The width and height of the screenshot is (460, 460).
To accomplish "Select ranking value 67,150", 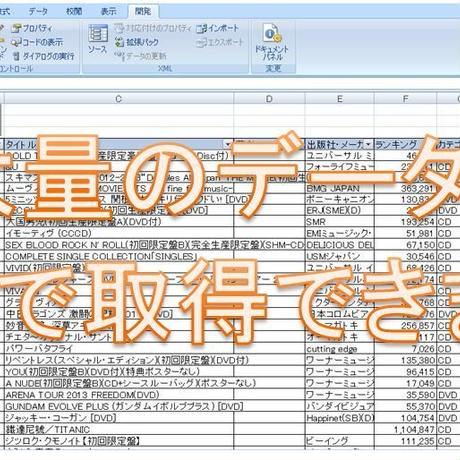I will pyautogui.click(x=405, y=245).
